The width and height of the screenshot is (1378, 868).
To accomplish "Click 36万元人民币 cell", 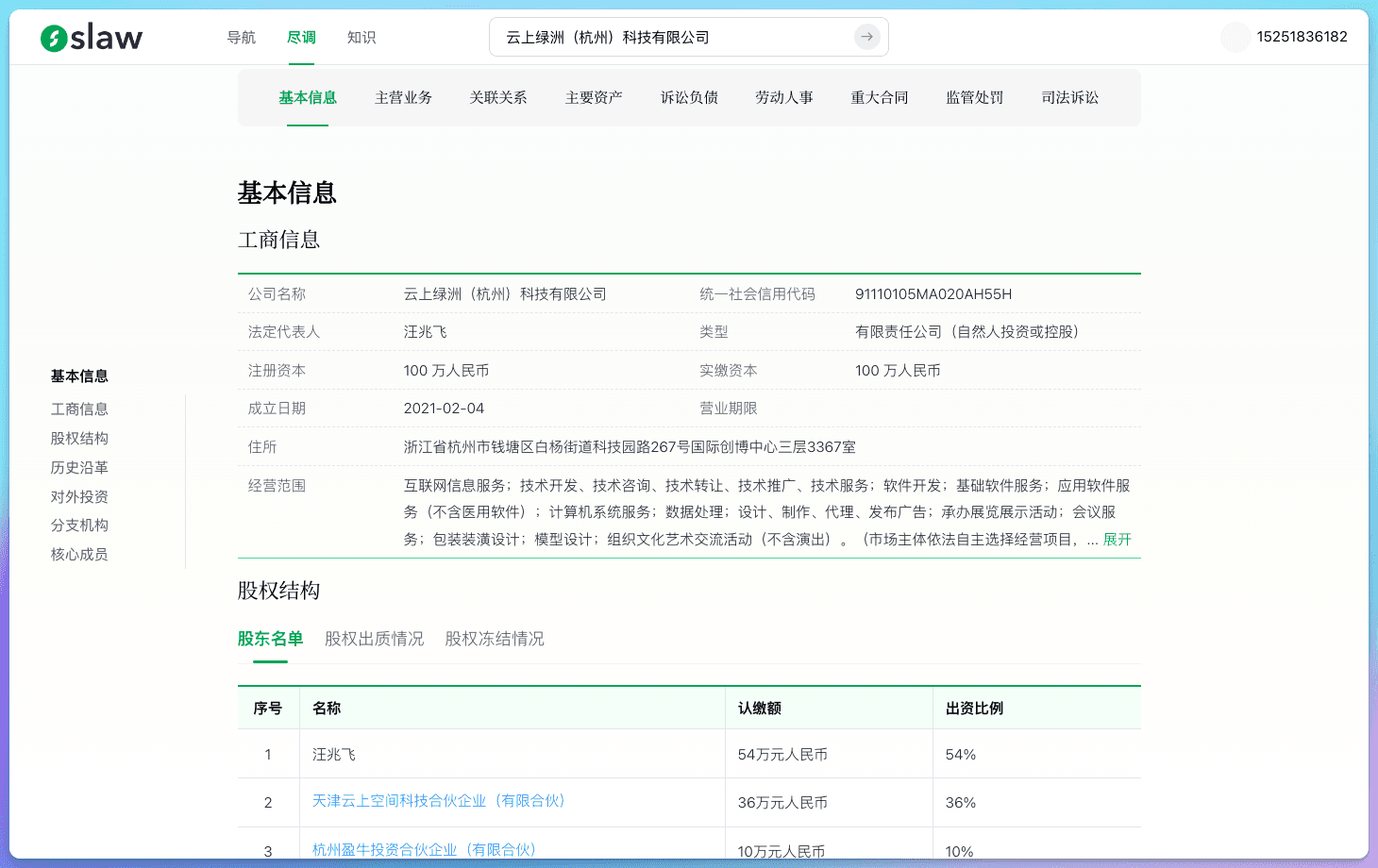I will point(782,803).
